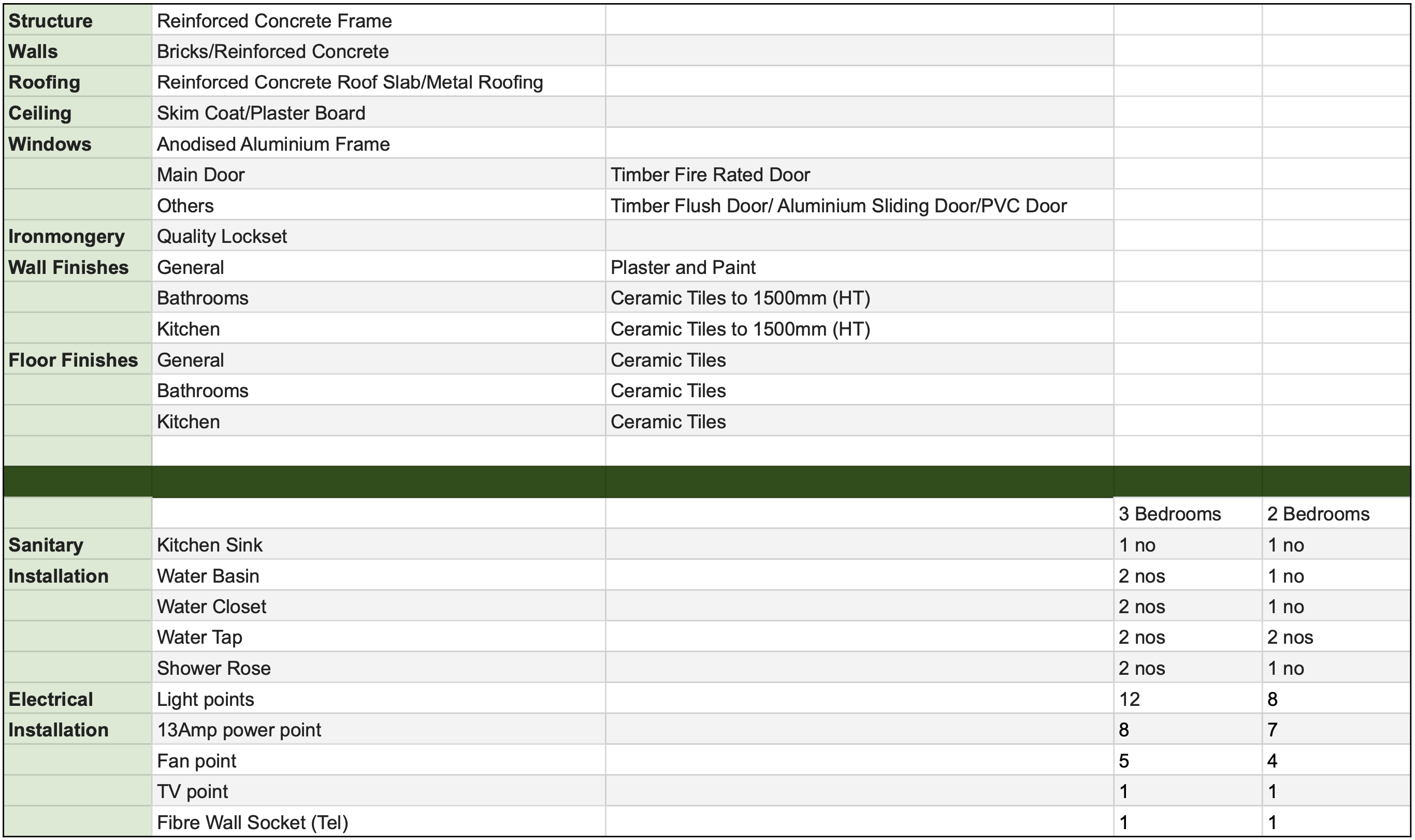Select the 3 Bedrooms column header
Viewport: 1415px width, 840px height.
[1169, 514]
